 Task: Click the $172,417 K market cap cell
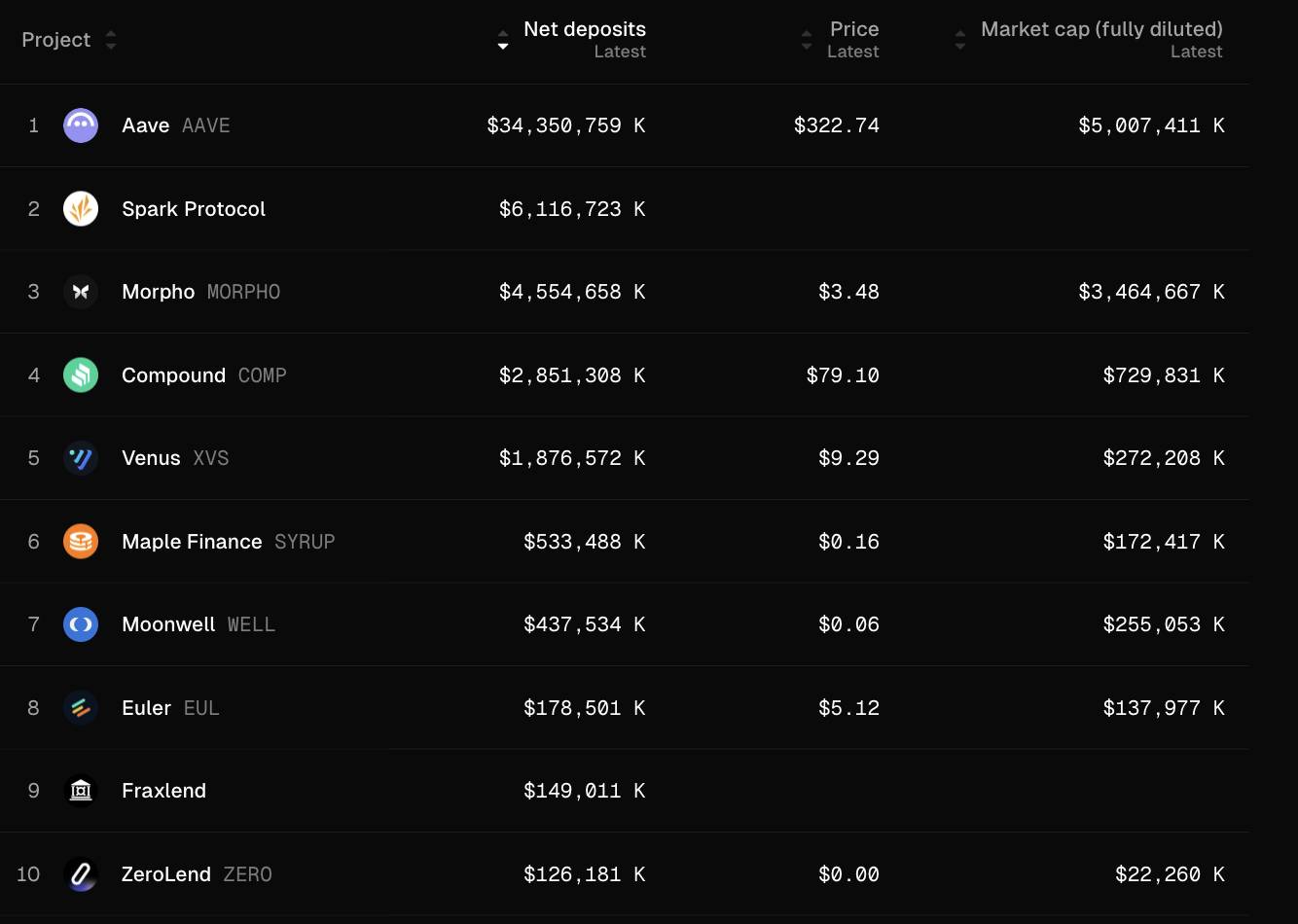click(1164, 542)
